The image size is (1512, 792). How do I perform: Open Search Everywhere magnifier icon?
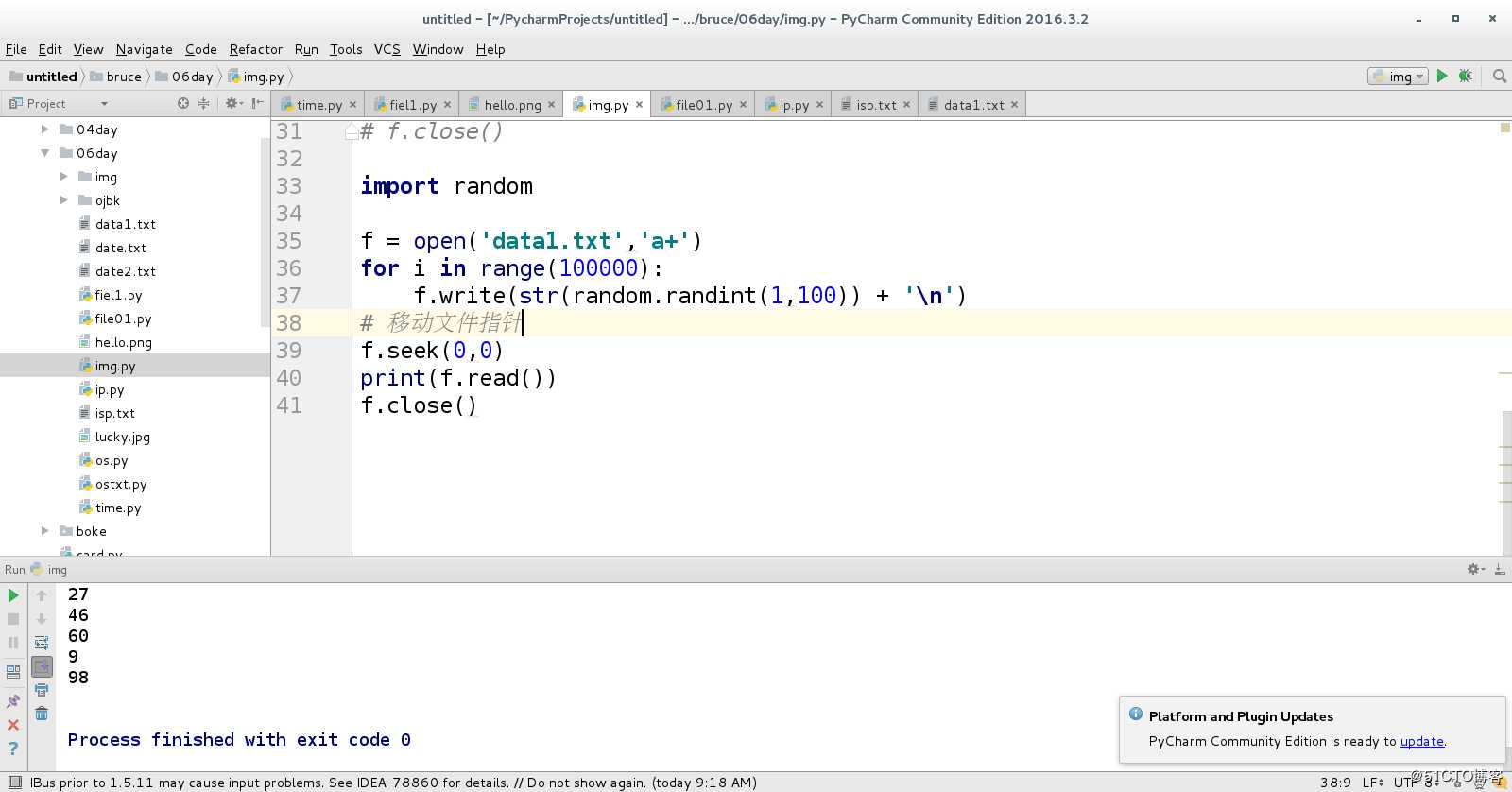(x=1499, y=76)
